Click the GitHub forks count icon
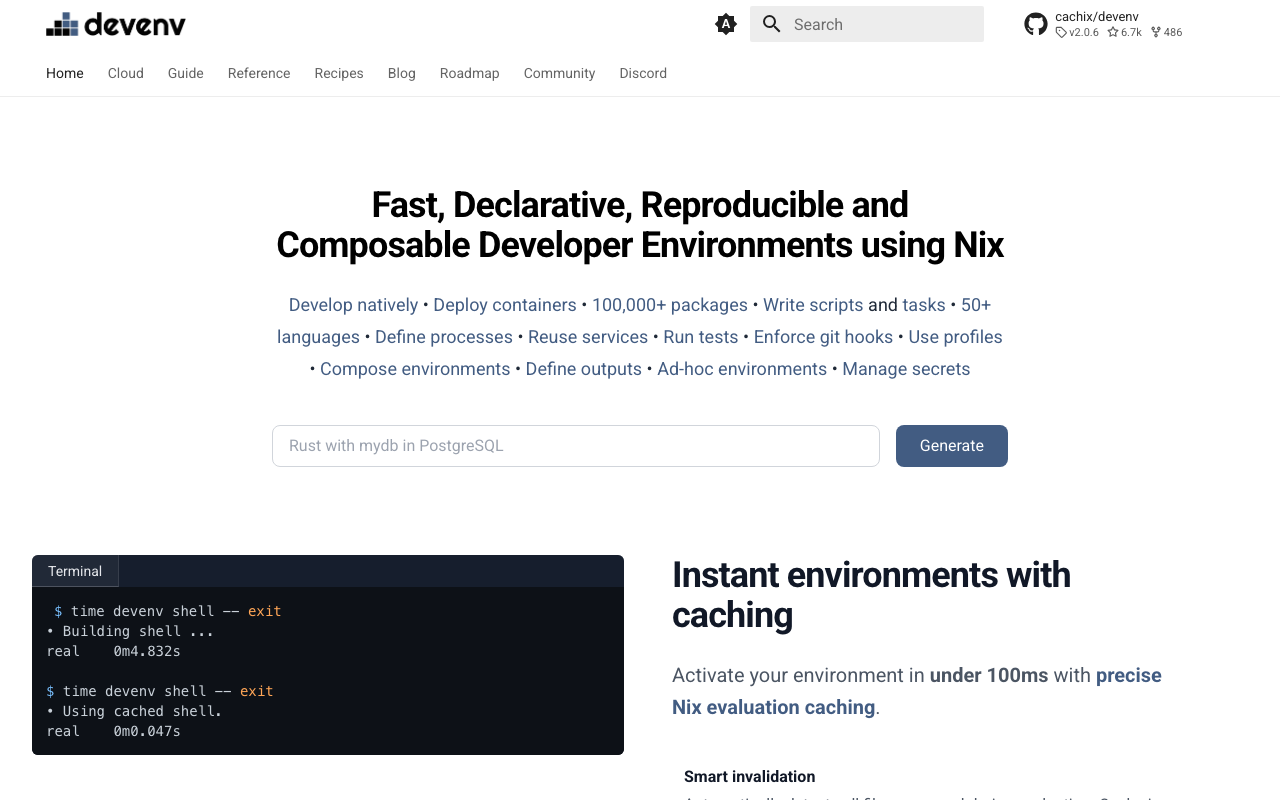 (x=1156, y=32)
